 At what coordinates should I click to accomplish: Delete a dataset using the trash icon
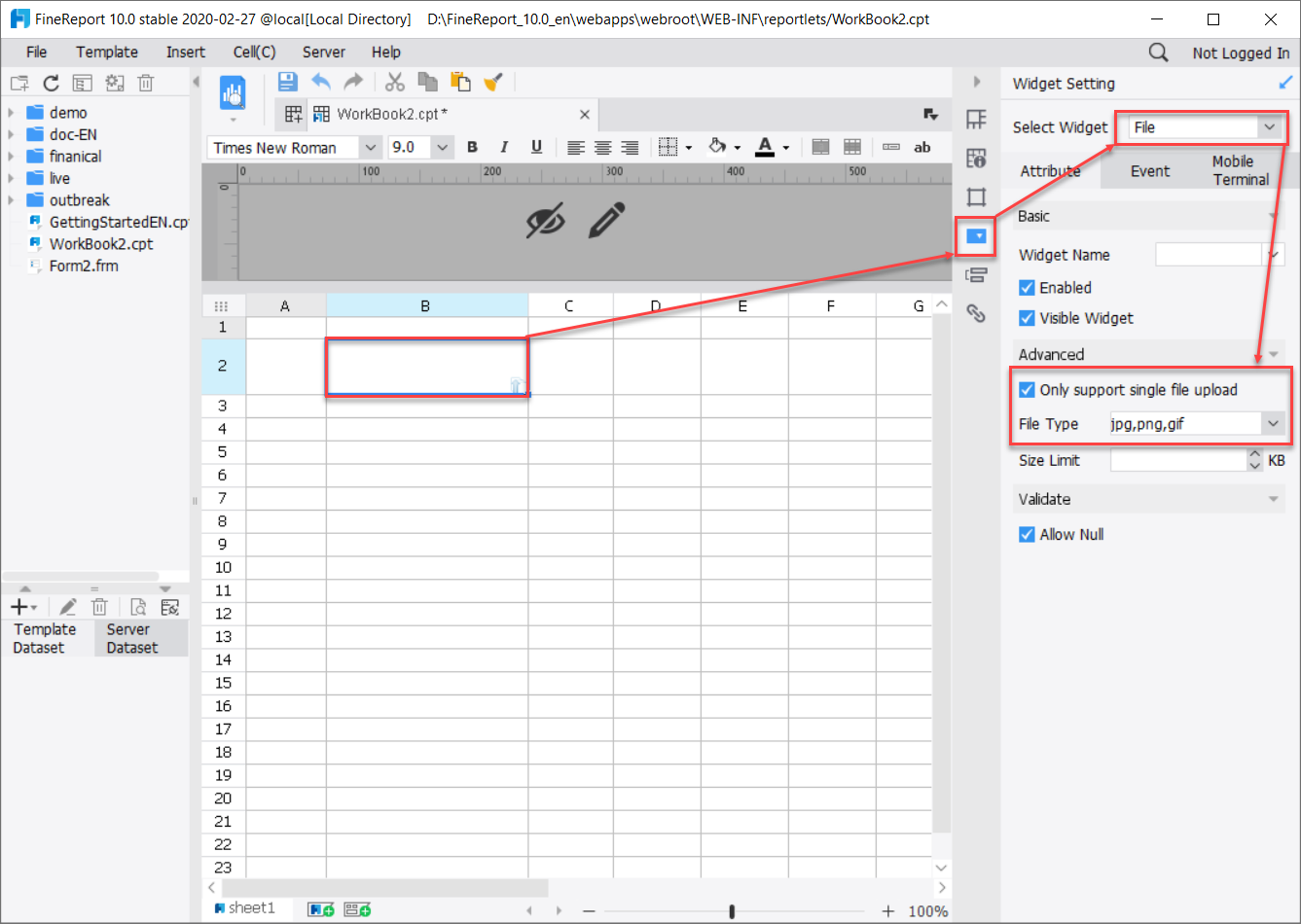coord(99,606)
